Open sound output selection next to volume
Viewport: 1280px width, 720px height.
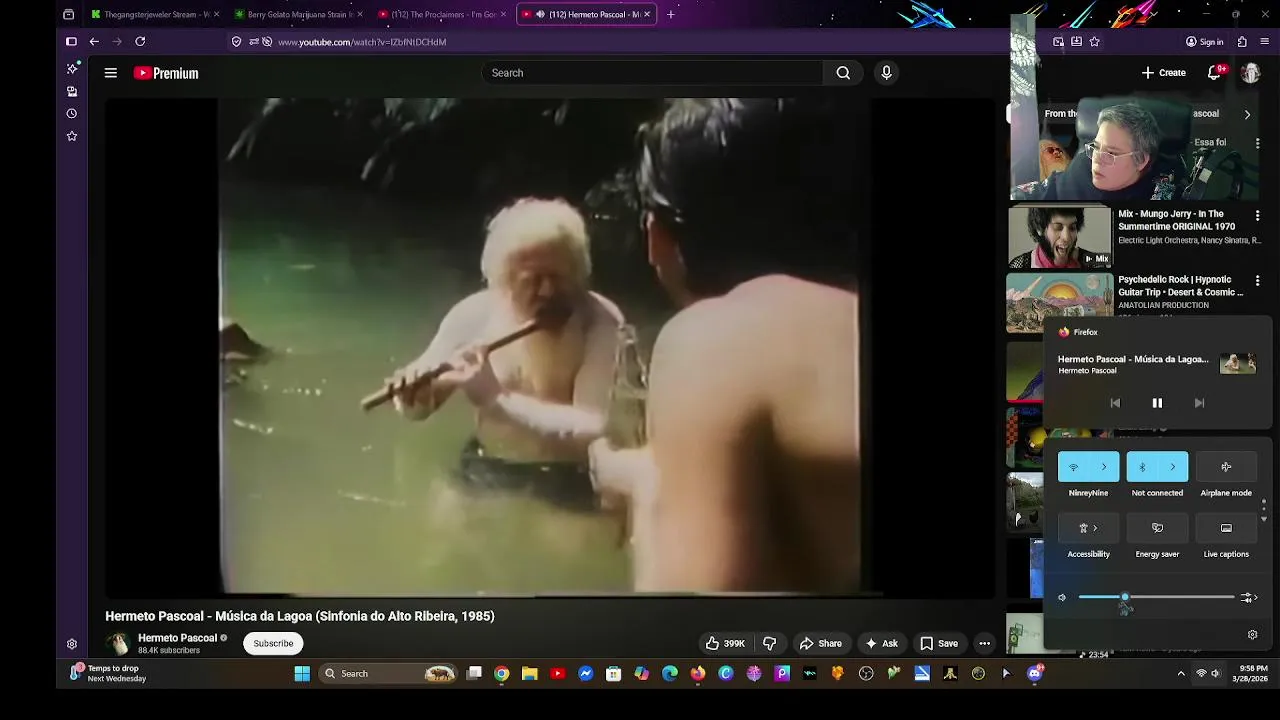(1248, 598)
